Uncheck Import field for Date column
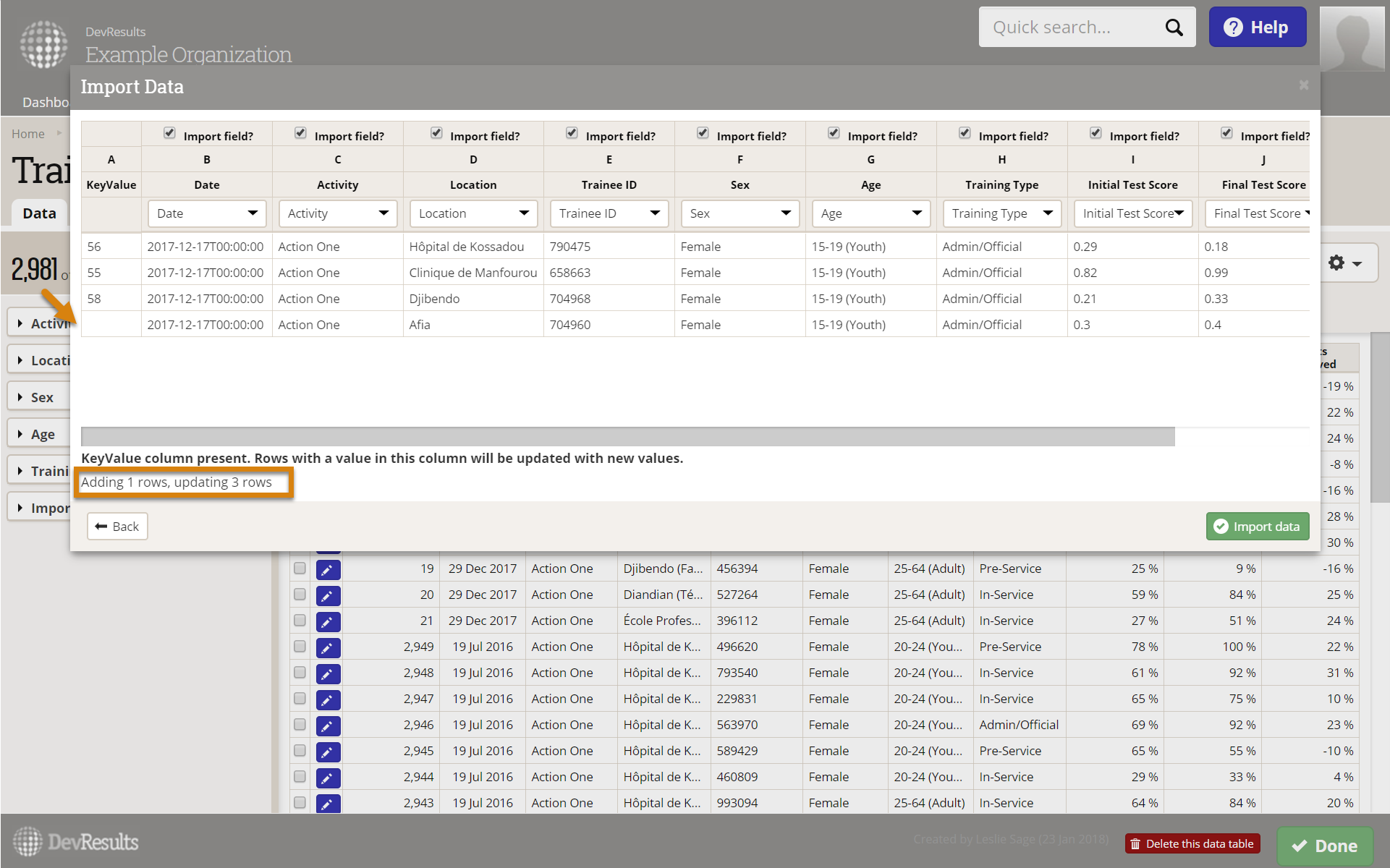 [169, 133]
